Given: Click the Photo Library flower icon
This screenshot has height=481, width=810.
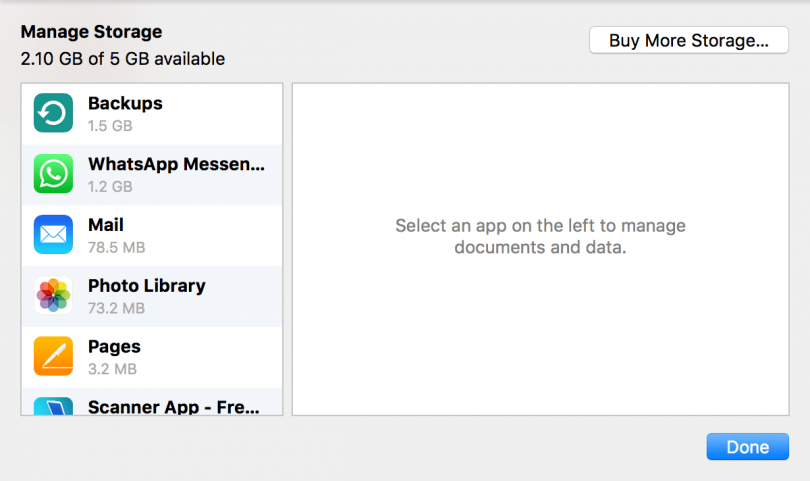Looking at the screenshot, I should tap(53, 296).
